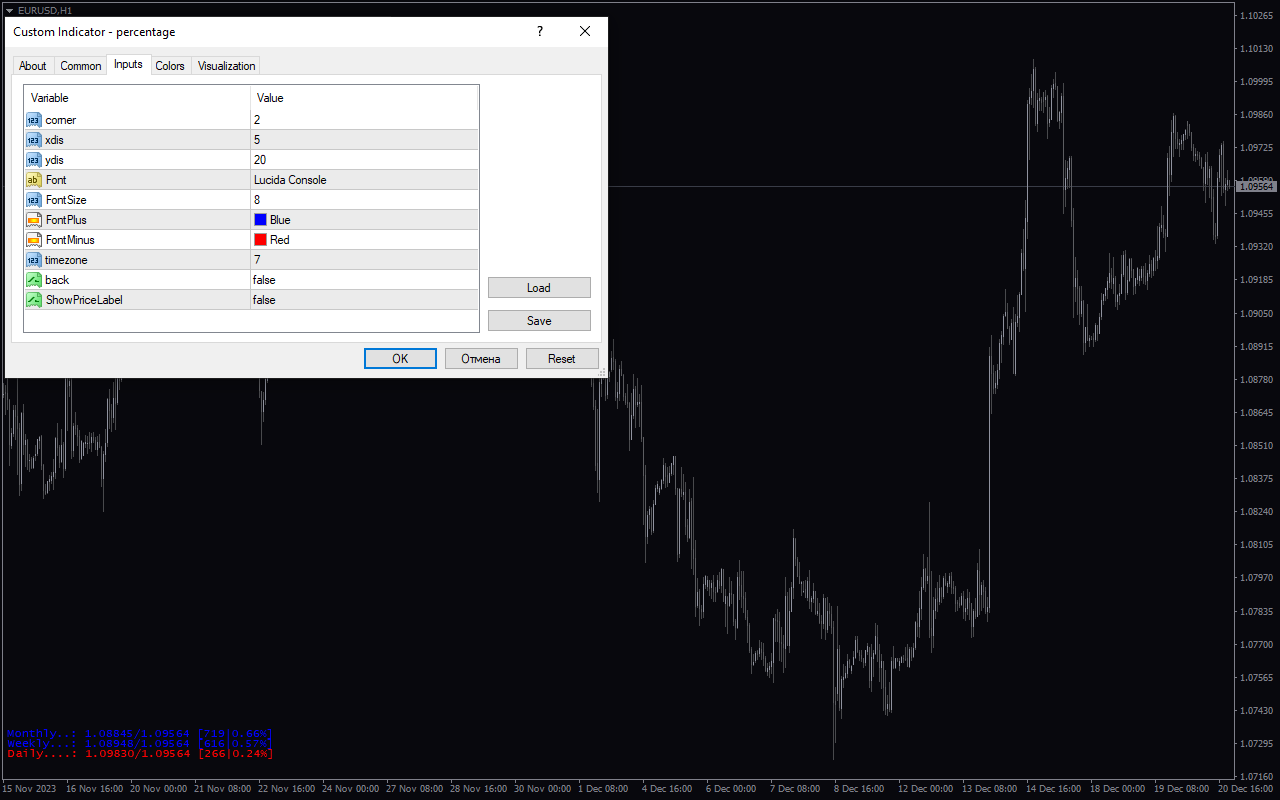Image resolution: width=1280 pixels, height=800 pixels.
Task: Click the color type icon beside FontMinus
Action: tap(34, 240)
